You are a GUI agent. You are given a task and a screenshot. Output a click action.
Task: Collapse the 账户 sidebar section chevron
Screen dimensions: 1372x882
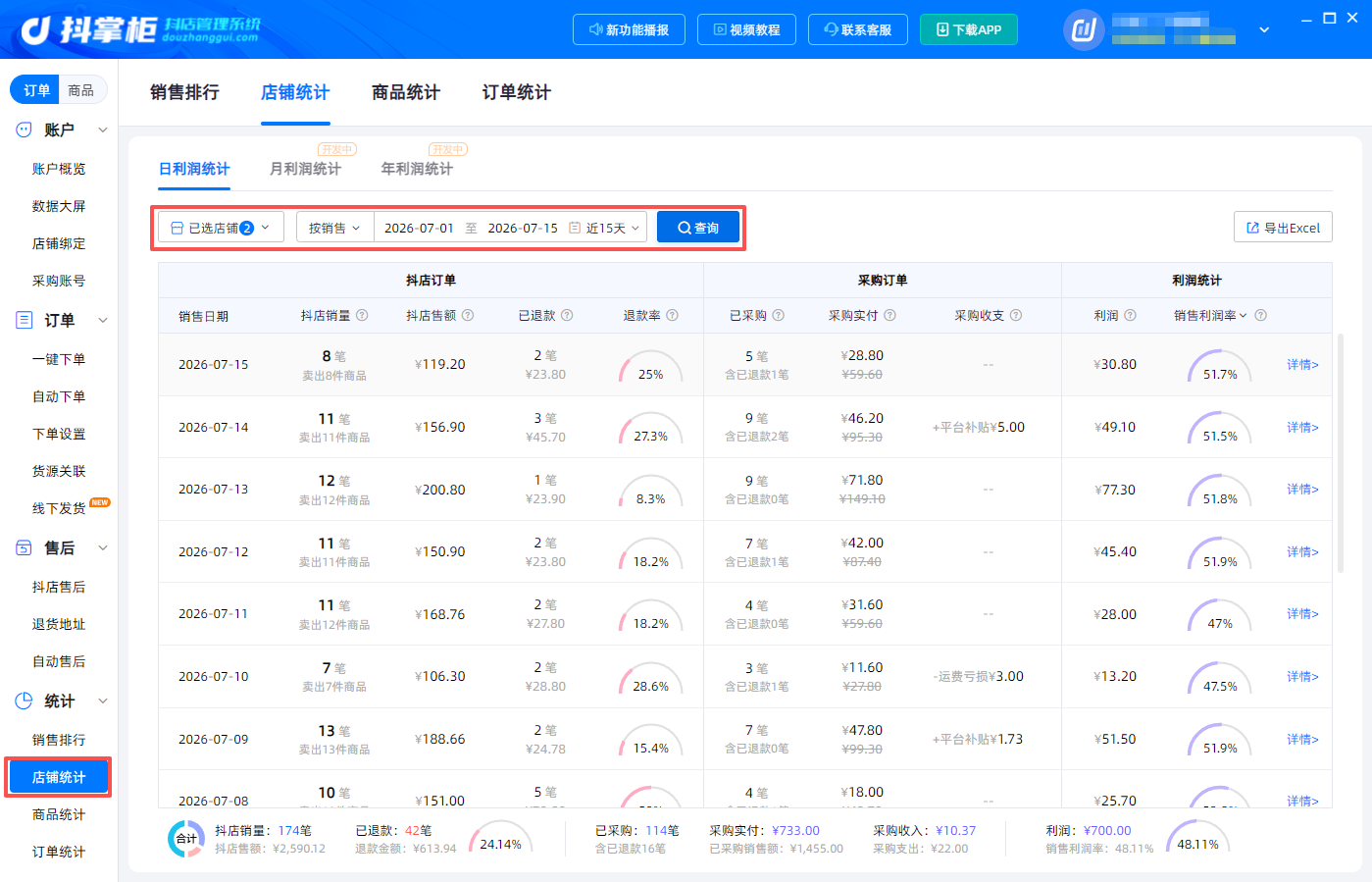pyautogui.click(x=103, y=130)
